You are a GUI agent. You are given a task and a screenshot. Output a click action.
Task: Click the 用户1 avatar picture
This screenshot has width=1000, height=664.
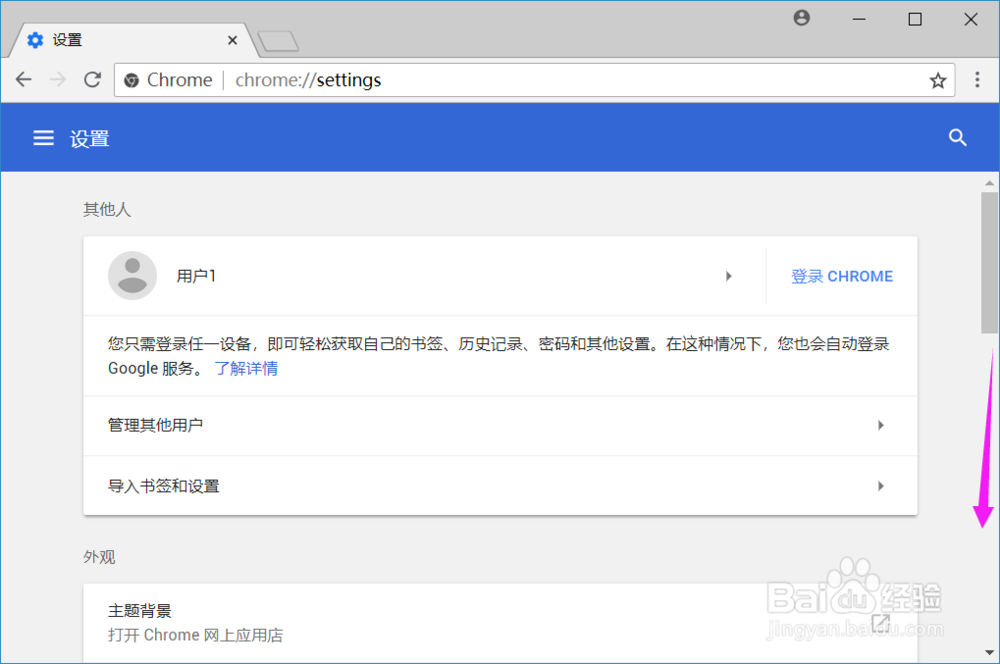[133, 276]
